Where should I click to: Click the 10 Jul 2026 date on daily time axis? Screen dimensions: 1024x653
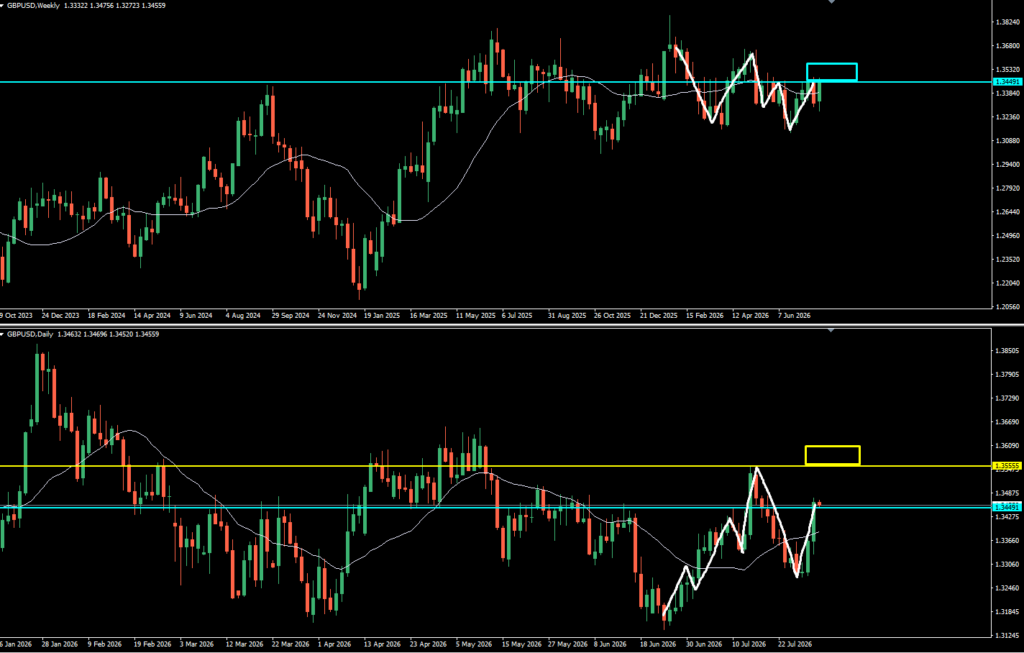[749, 644]
